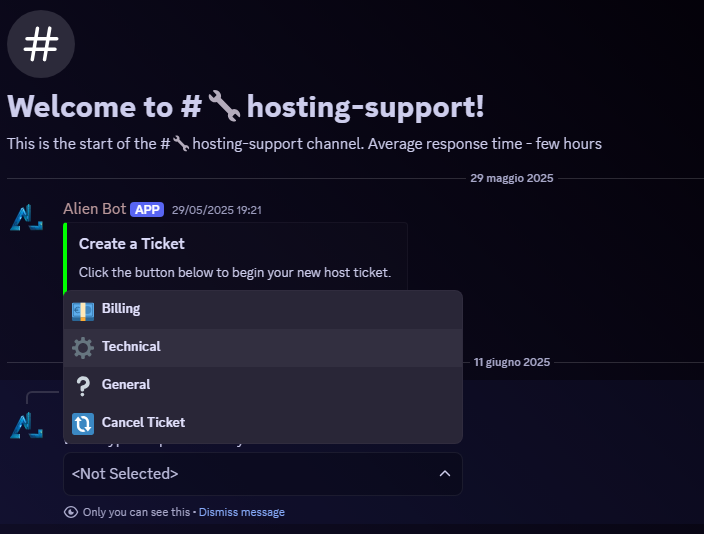This screenshot has width=704, height=534.
Task: Click the APP badge next to Alien Bot
Action: [147, 210]
